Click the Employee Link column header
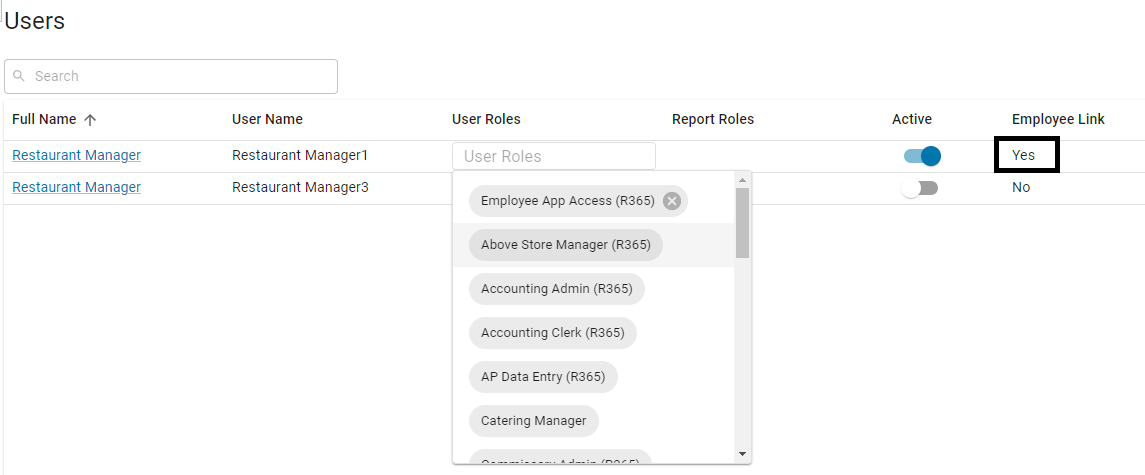This screenshot has width=1145, height=475. point(1058,119)
